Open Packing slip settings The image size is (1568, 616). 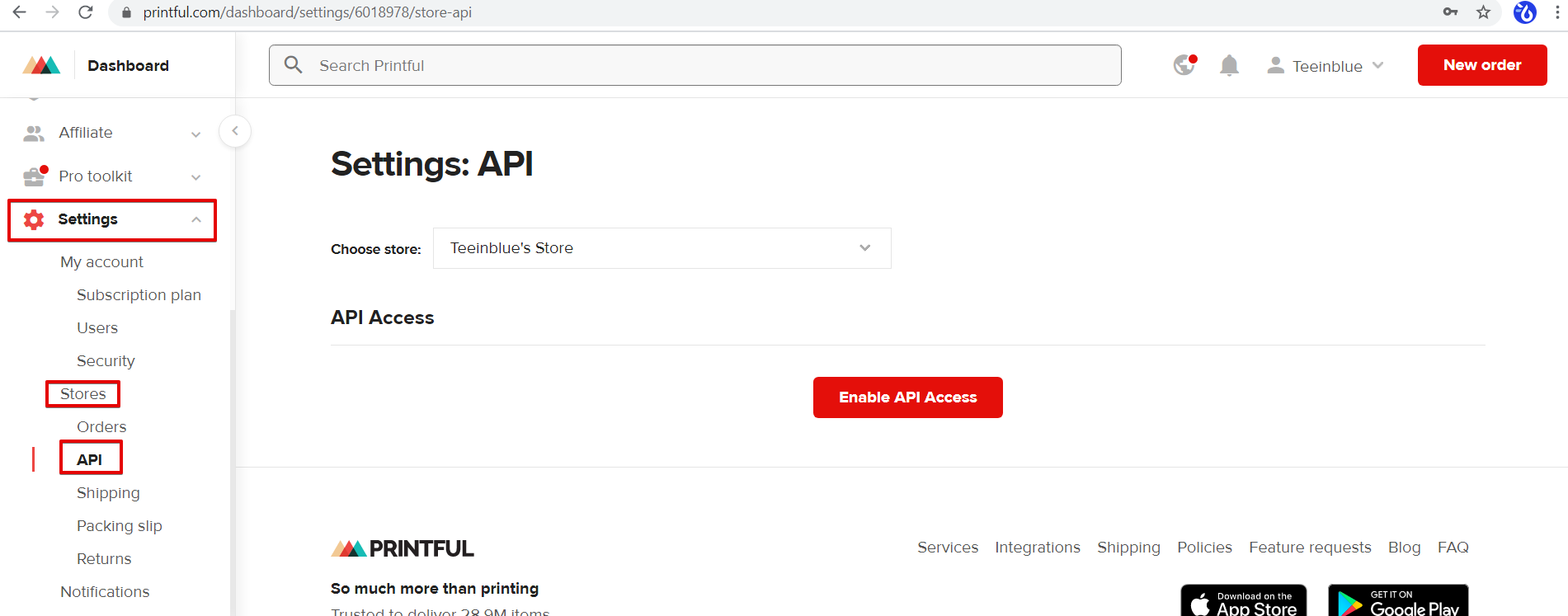click(120, 526)
